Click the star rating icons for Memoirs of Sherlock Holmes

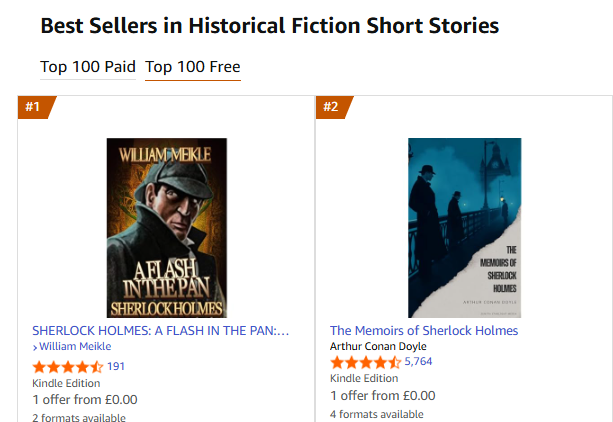point(366,362)
